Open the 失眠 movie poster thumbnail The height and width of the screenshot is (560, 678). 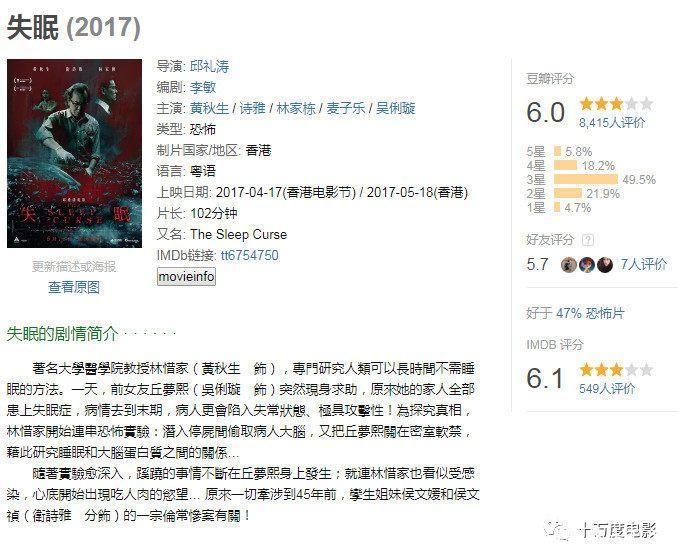(74, 154)
